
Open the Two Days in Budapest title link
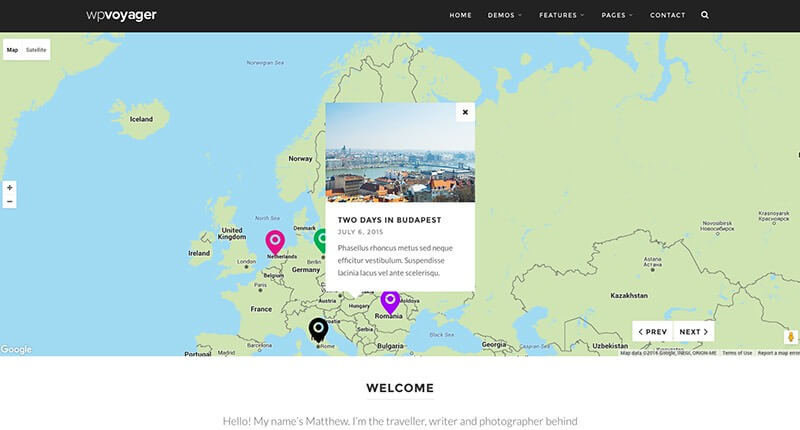tap(389, 219)
